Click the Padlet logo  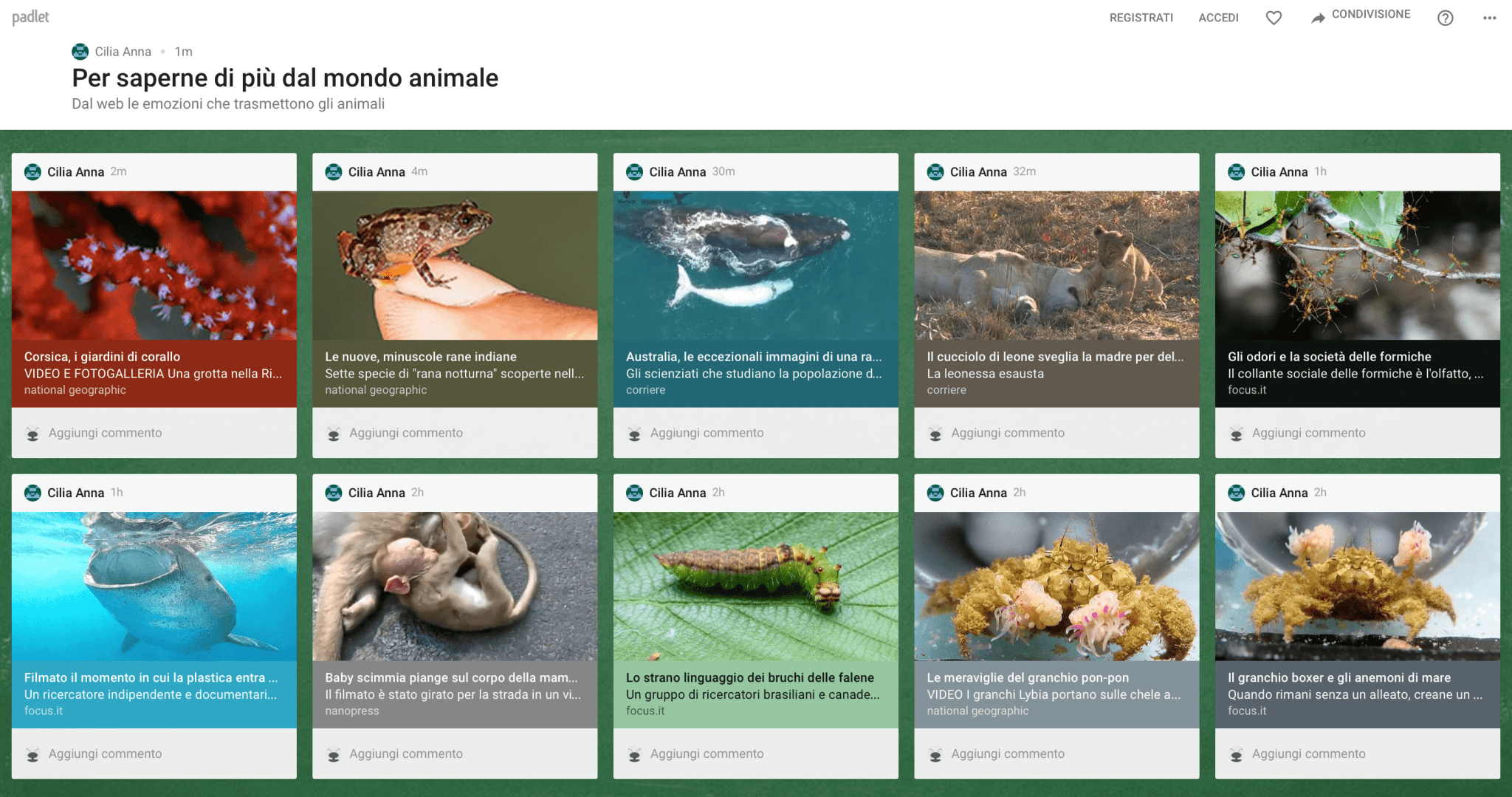point(30,17)
